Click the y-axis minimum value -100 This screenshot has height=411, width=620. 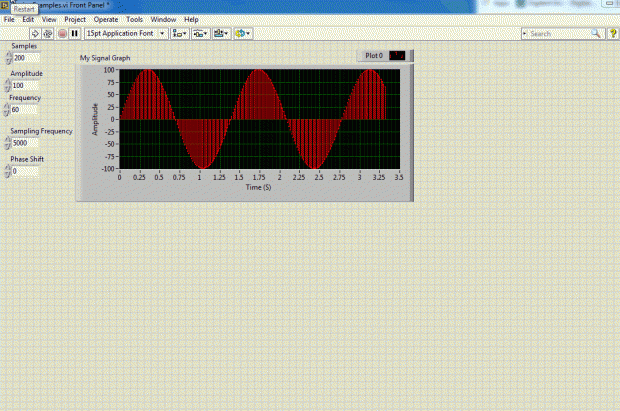(108, 169)
